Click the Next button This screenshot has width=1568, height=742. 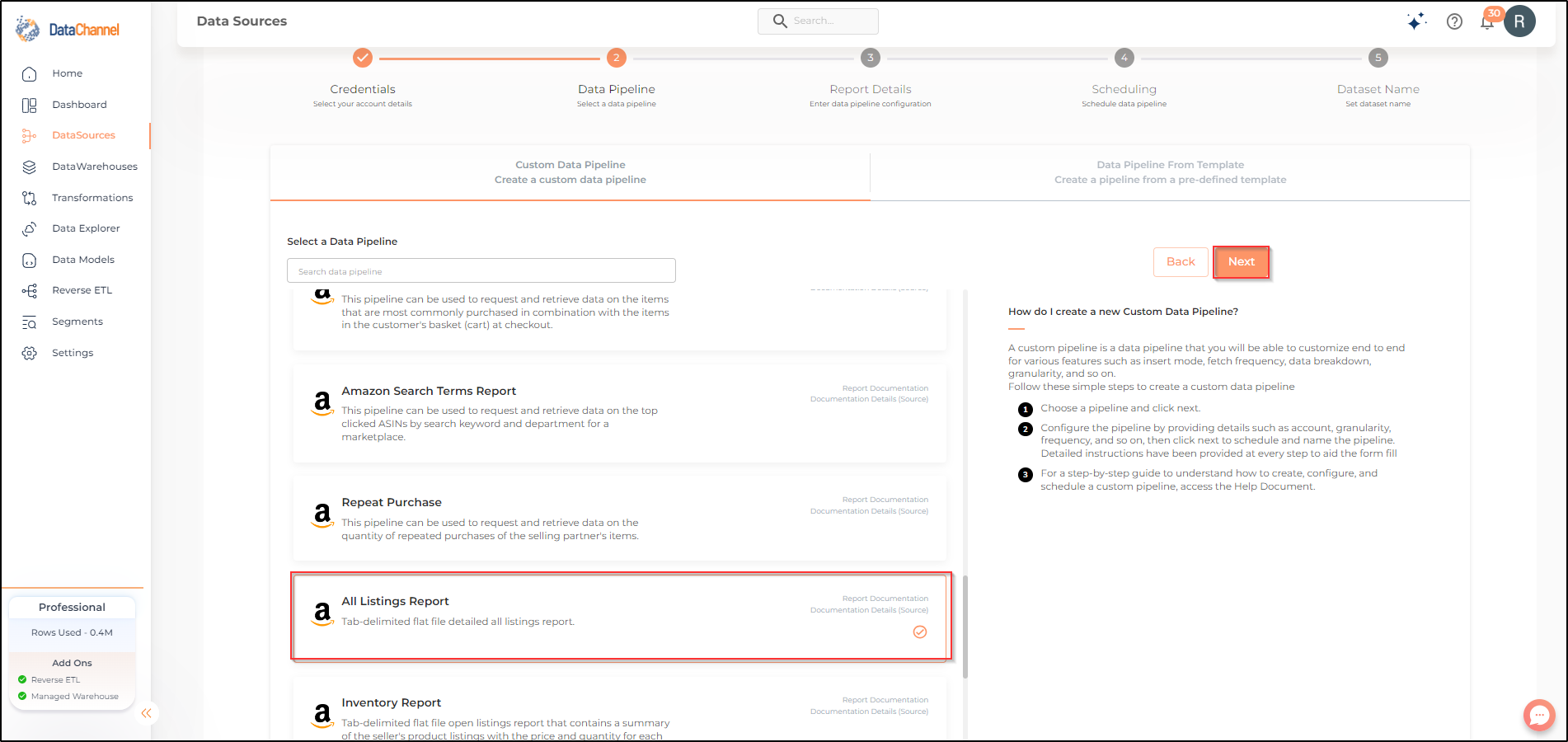point(1242,262)
